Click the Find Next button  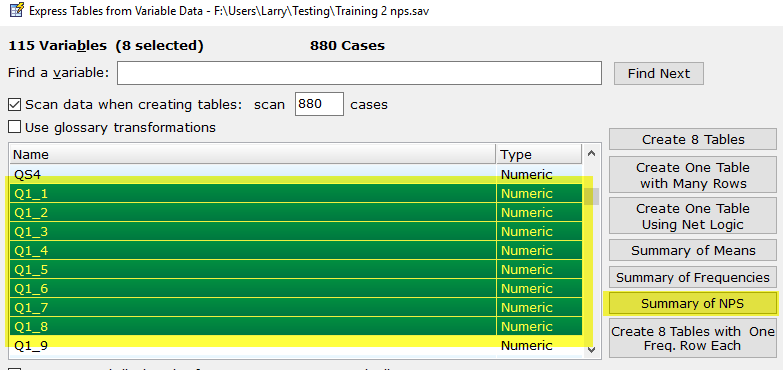(659, 73)
